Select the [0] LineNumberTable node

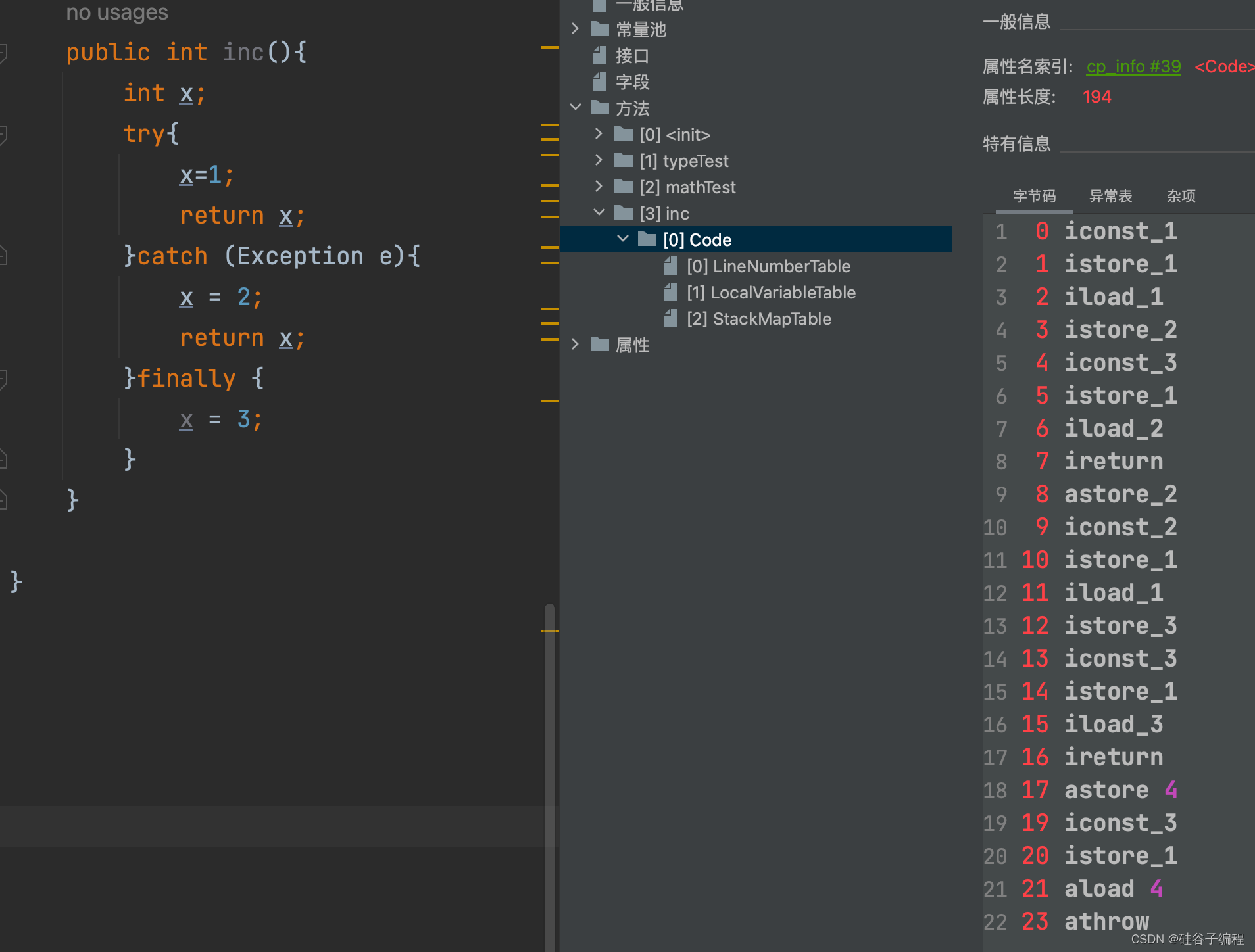click(768, 266)
